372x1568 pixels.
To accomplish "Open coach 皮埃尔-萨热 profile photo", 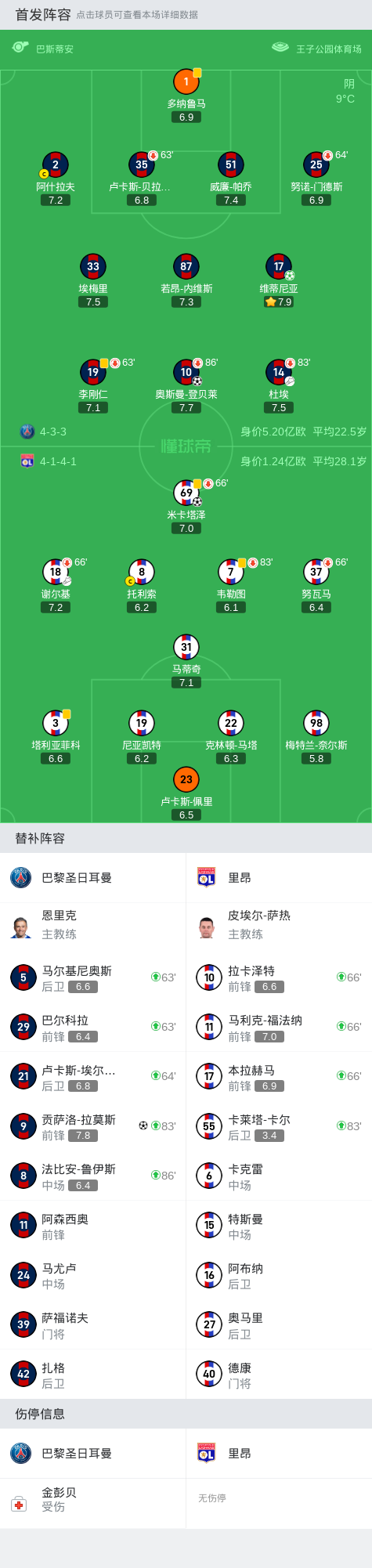I will point(207,927).
